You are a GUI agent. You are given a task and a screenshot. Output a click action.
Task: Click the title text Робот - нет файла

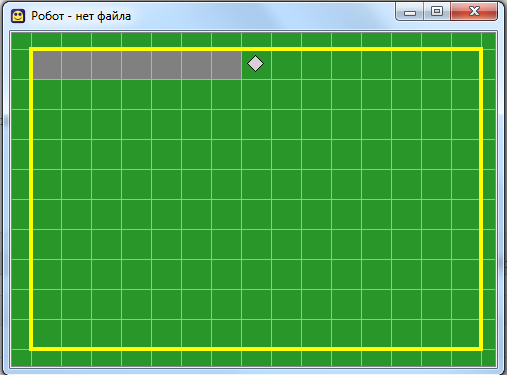tap(81, 16)
